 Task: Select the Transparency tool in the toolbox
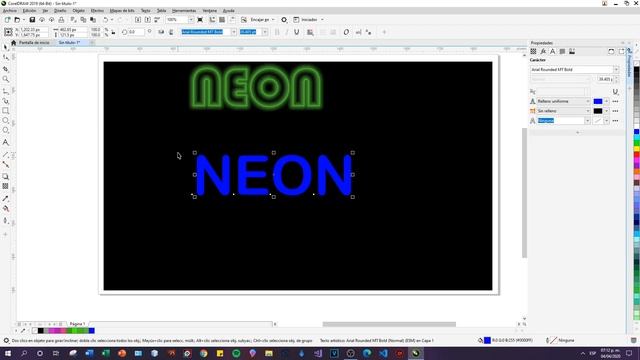pyautogui.click(x=6, y=186)
